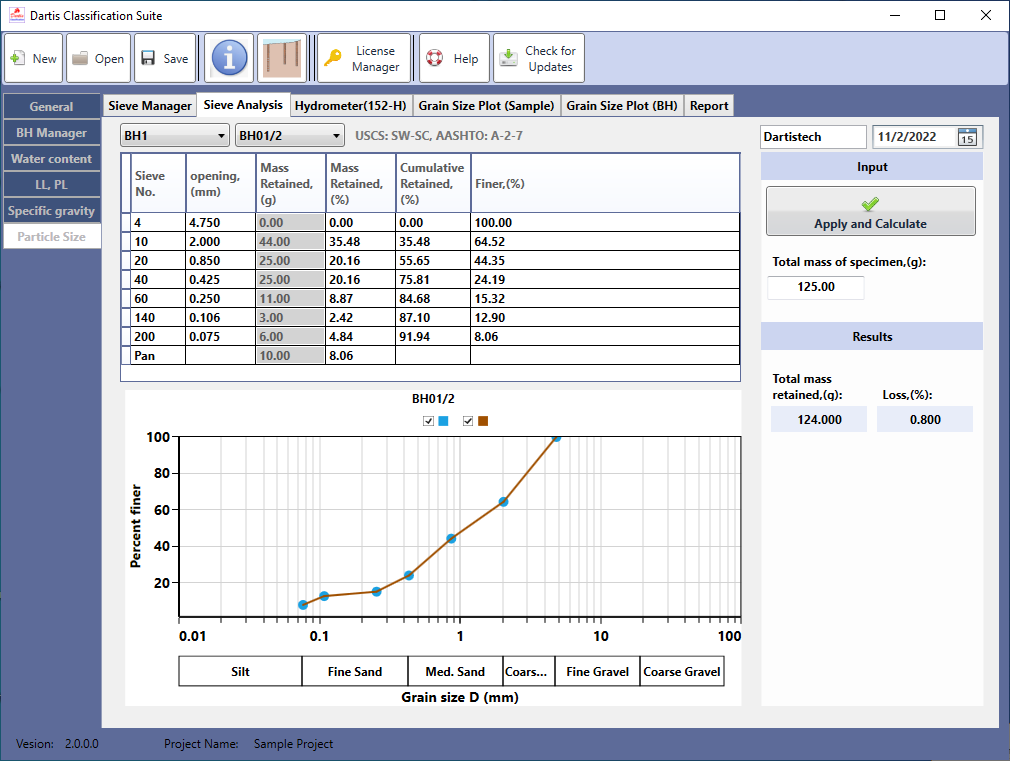
Task: Select row header of sieve No. 10
Action: (126, 242)
